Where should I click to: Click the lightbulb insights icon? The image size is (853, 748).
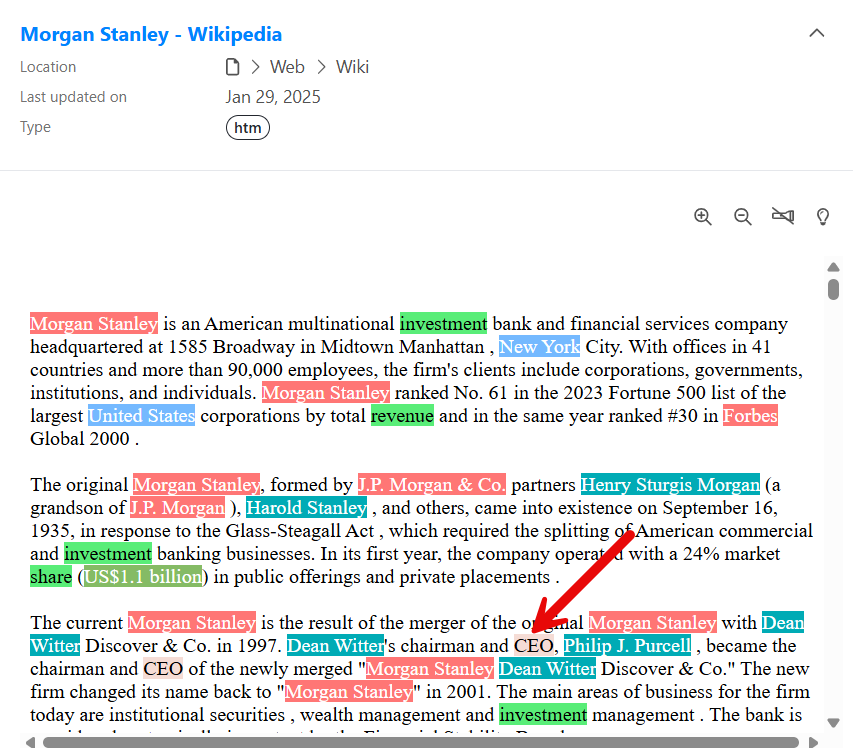(x=823, y=217)
